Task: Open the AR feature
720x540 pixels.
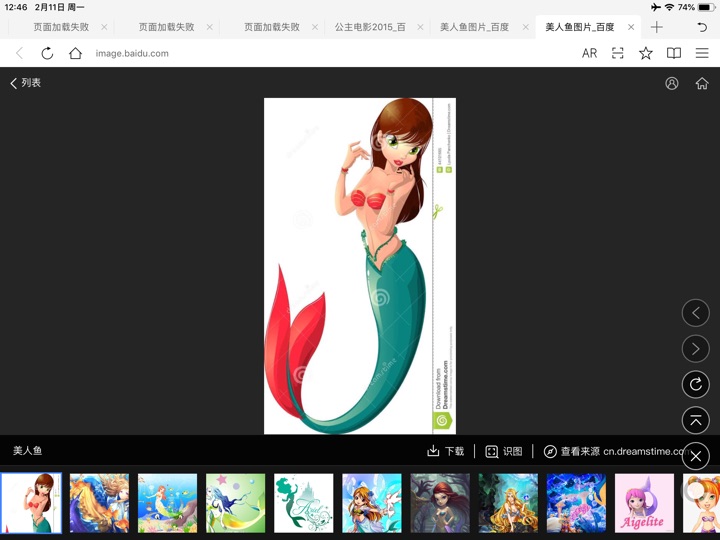Action: click(589, 53)
